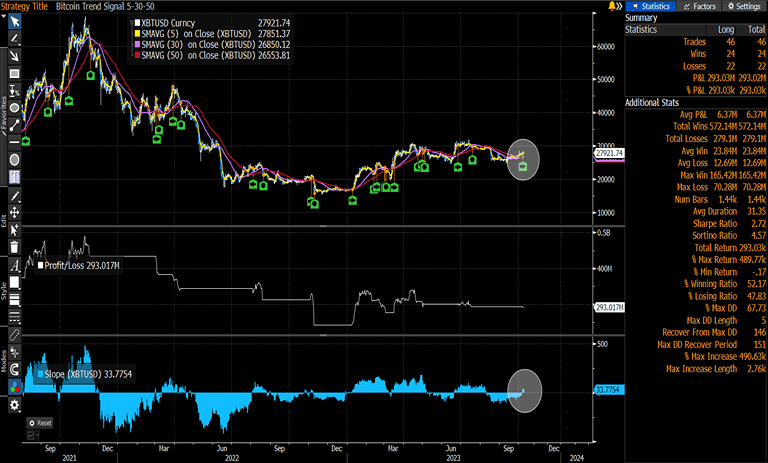Click the 27921.74 price axis label
Image resolution: width=768 pixels, height=463 pixels.
tap(609, 153)
